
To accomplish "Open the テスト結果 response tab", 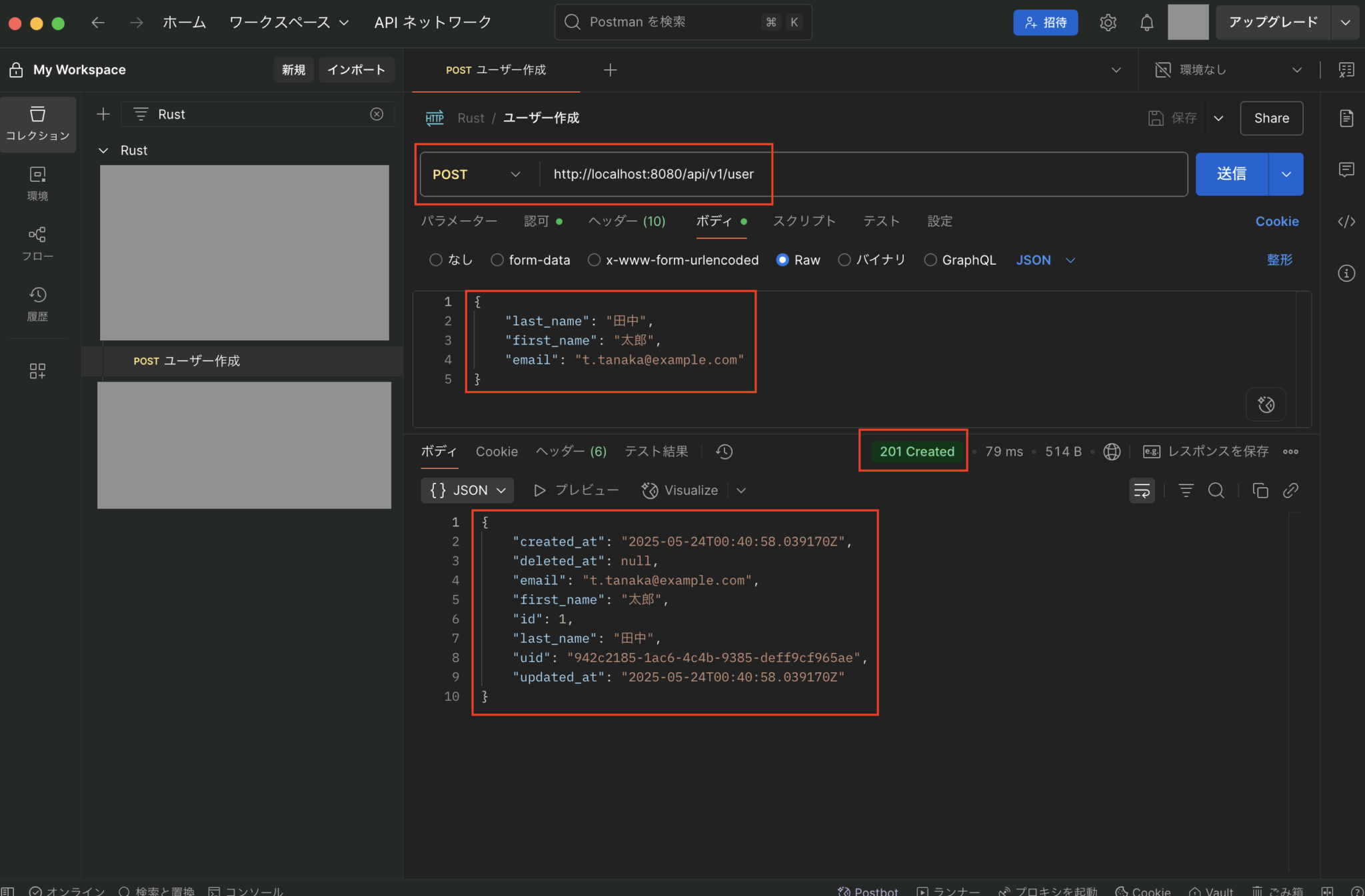I will [x=656, y=452].
